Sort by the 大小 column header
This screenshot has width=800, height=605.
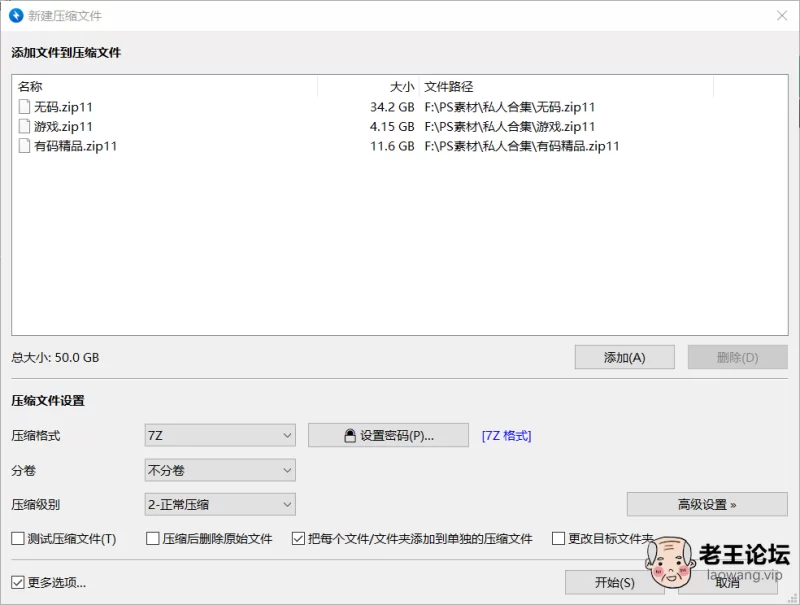[x=368, y=86]
